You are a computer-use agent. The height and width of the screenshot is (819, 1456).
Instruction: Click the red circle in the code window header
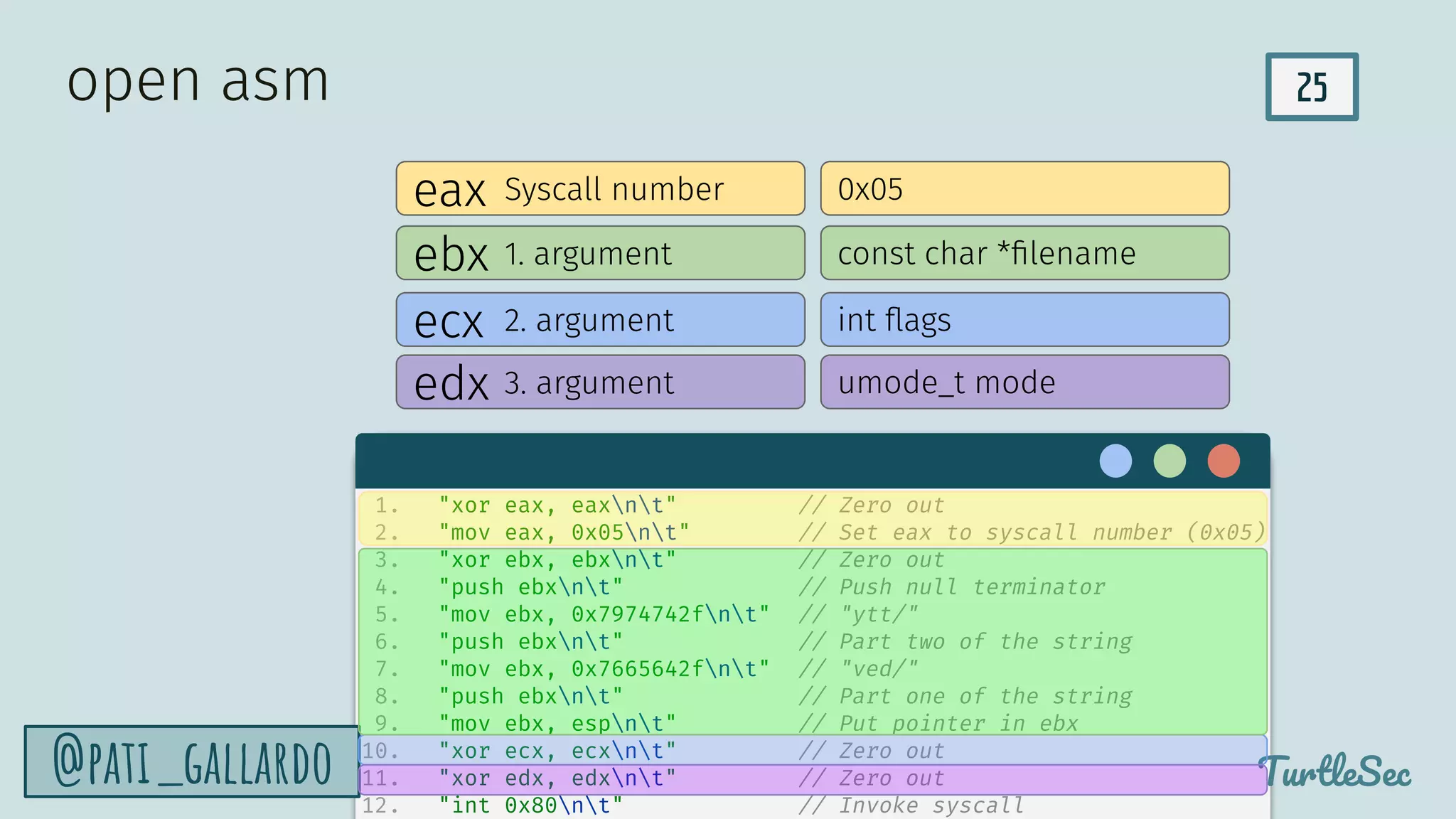[x=1224, y=461]
